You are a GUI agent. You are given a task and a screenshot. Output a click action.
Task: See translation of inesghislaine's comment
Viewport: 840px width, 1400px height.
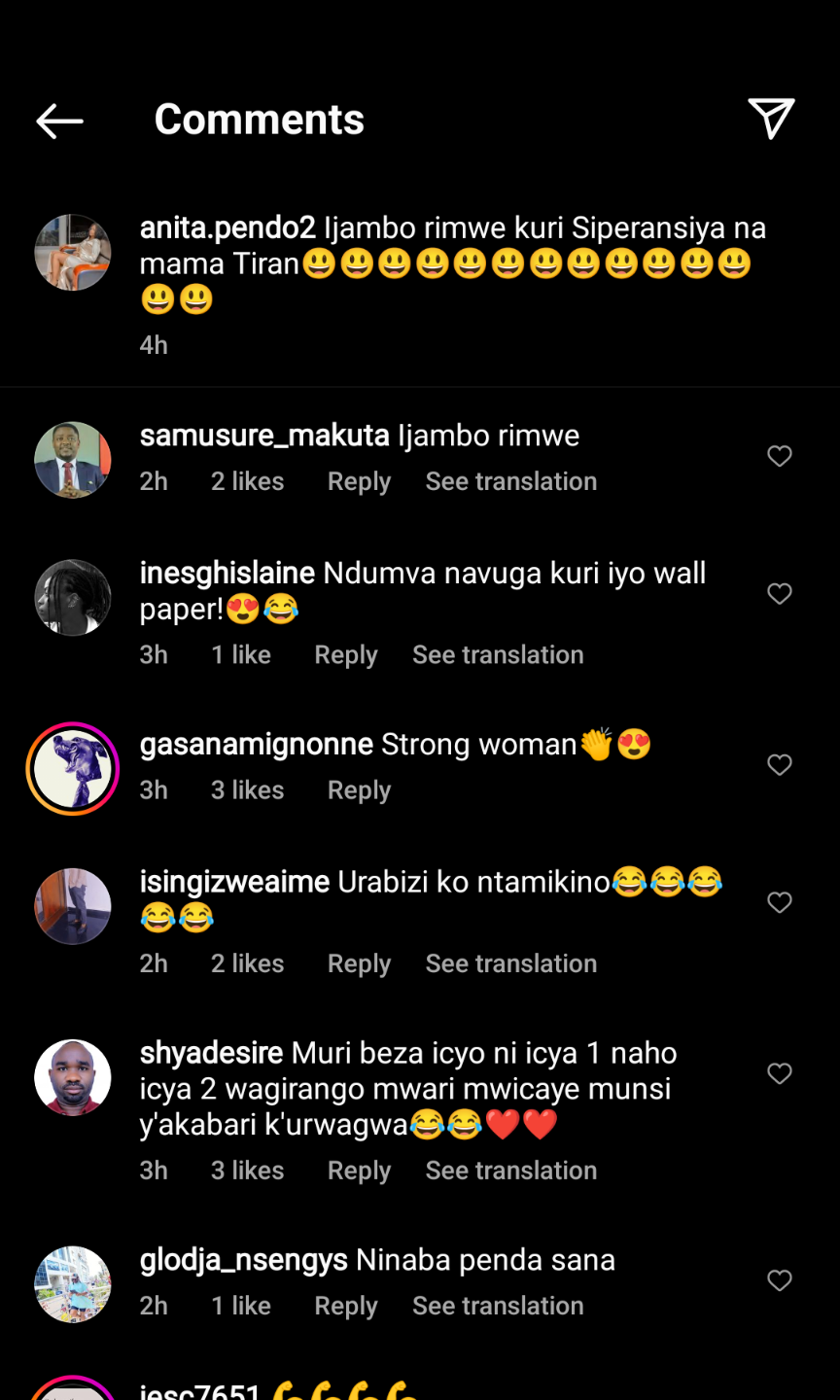point(498,655)
